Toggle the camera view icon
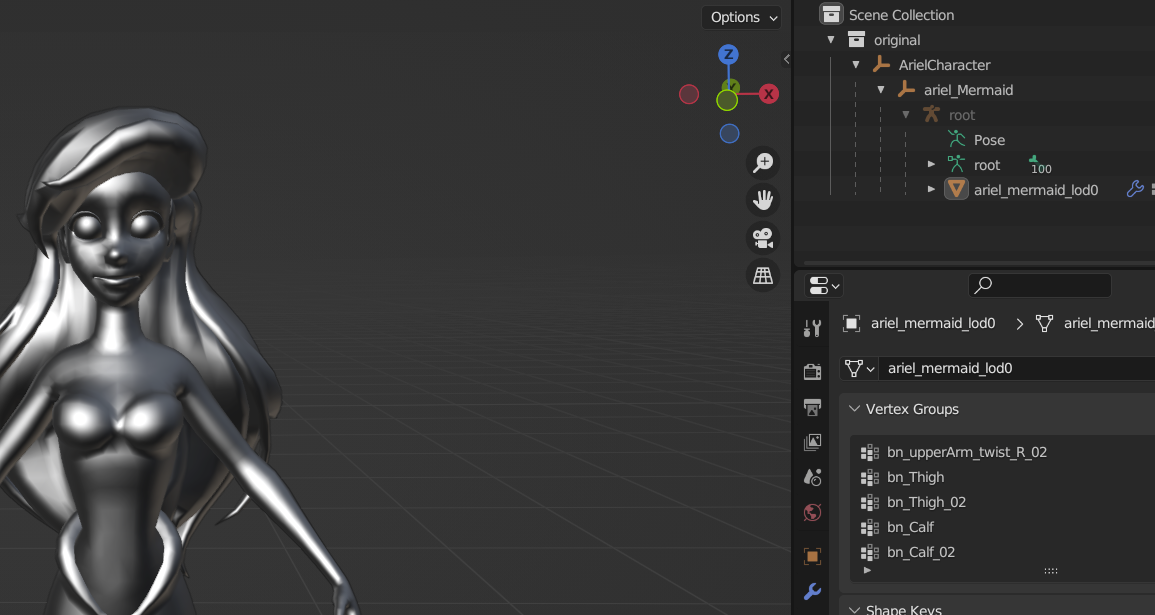Screen dimensions: 1155x615 tap(763, 238)
